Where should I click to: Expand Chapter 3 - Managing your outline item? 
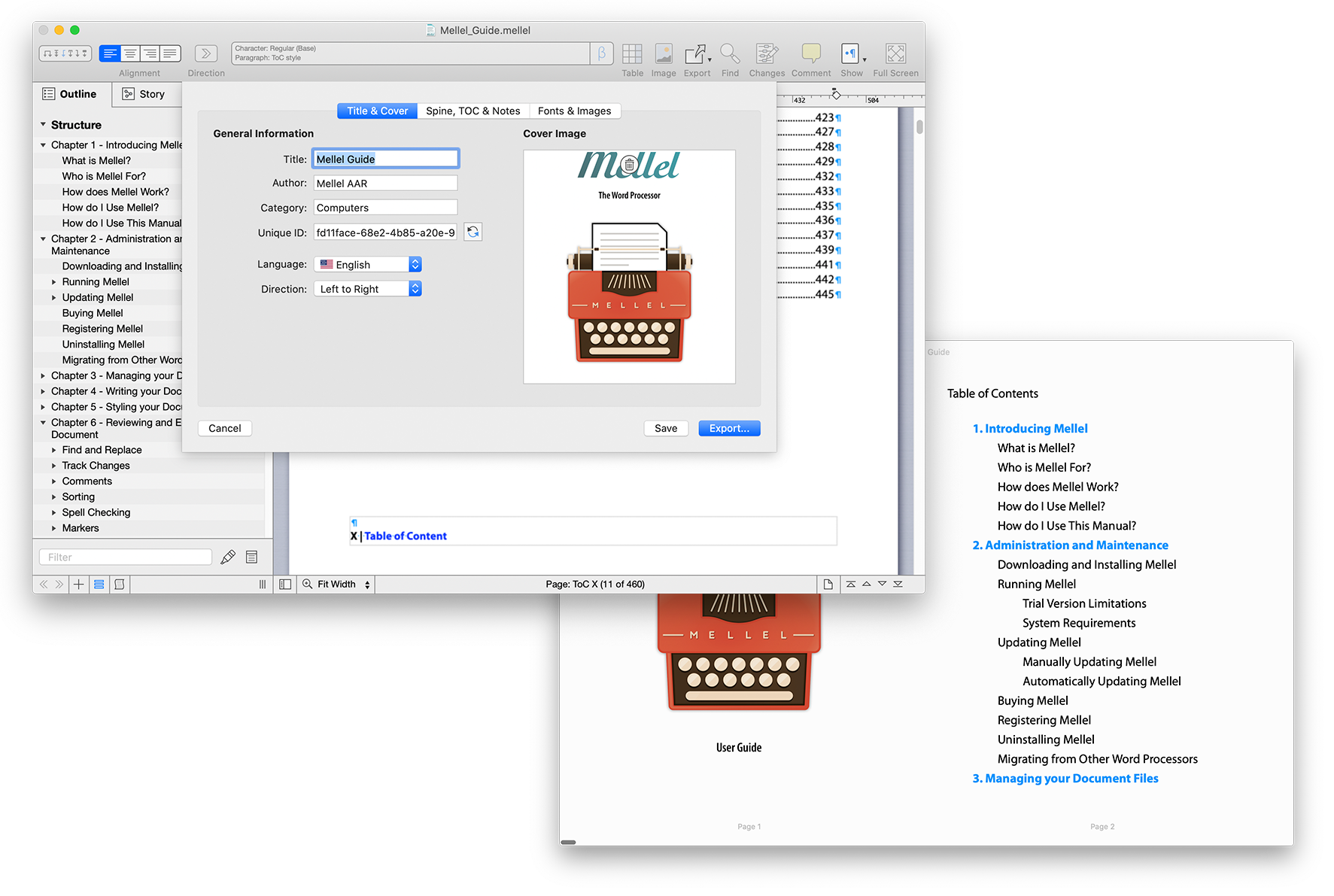43,376
